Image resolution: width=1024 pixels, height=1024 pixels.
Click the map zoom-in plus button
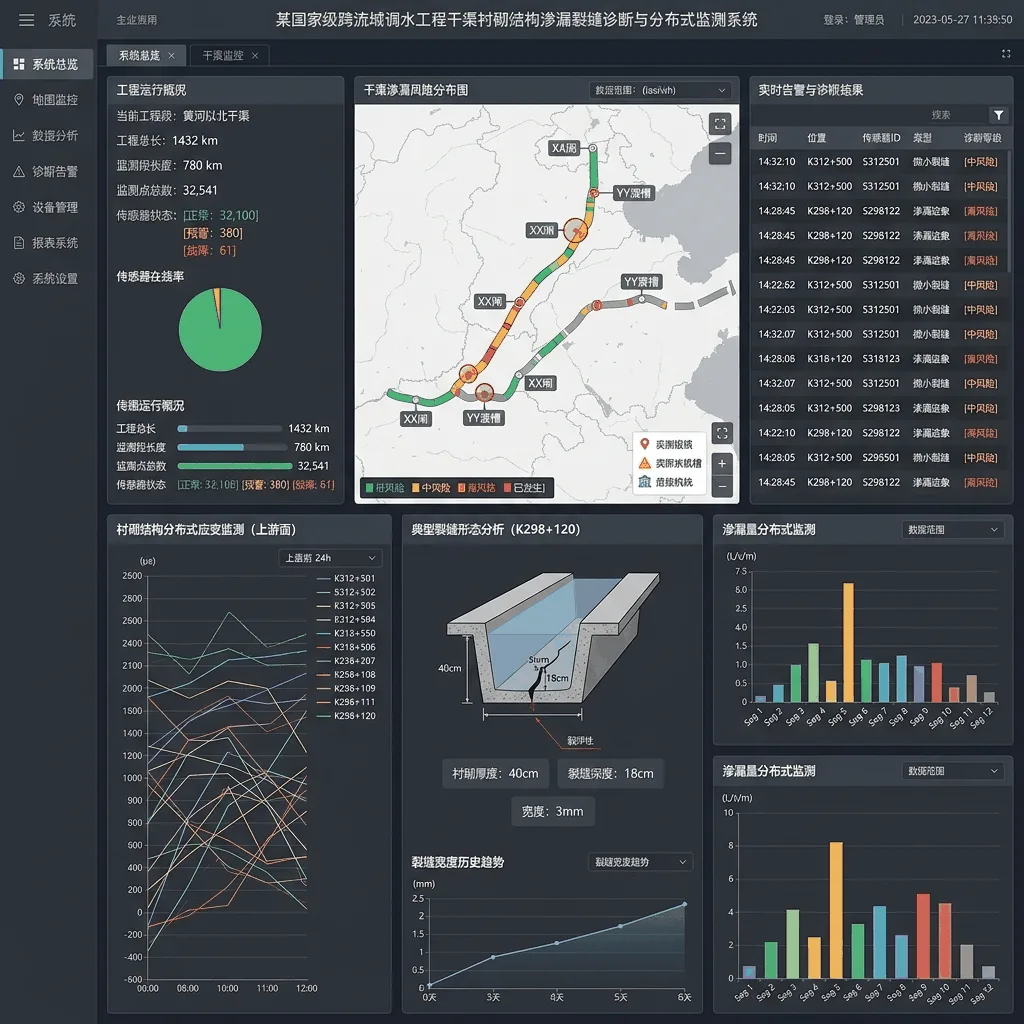click(722, 463)
